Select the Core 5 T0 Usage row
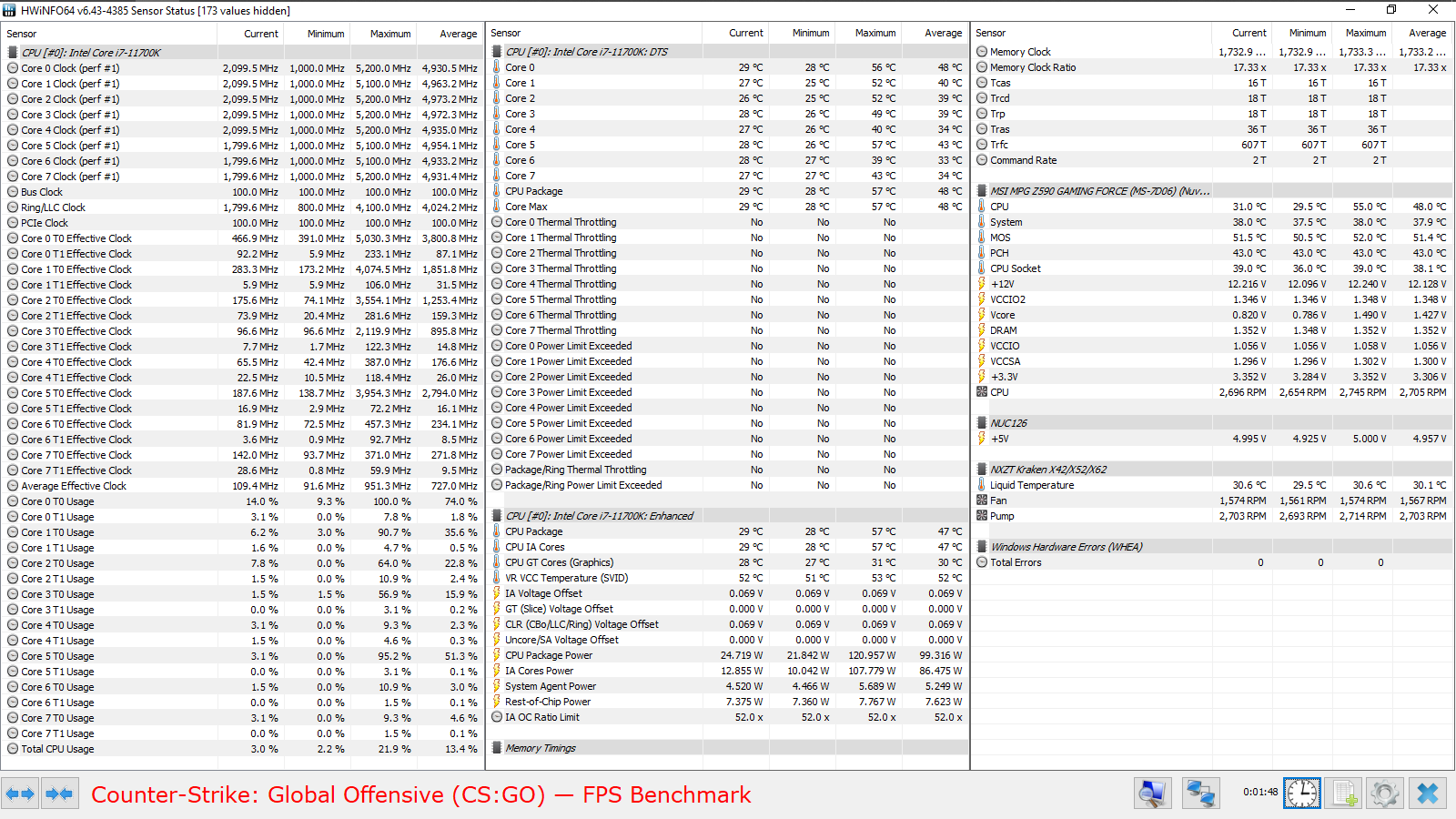 click(x=242, y=656)
